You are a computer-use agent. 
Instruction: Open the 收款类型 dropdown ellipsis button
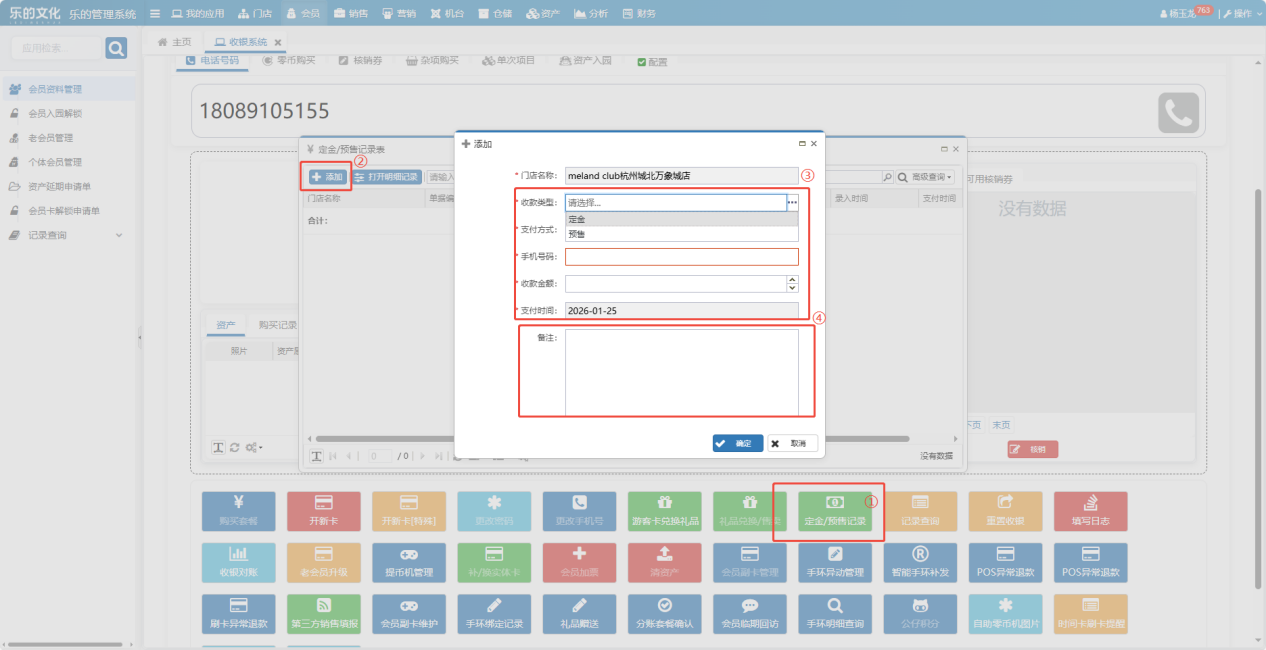pyautogui.click(x=792, y=203)
